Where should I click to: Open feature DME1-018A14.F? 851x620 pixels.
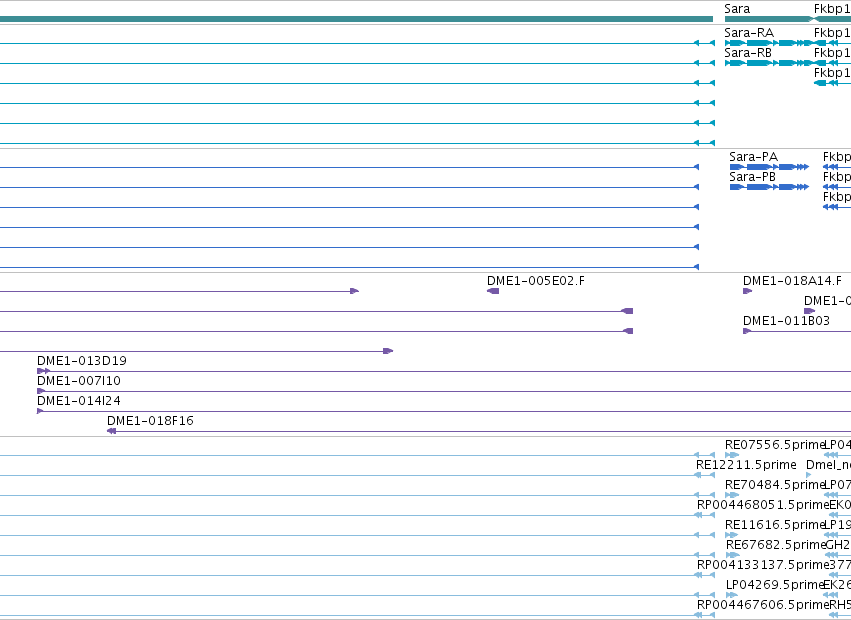tap(747, 292)
